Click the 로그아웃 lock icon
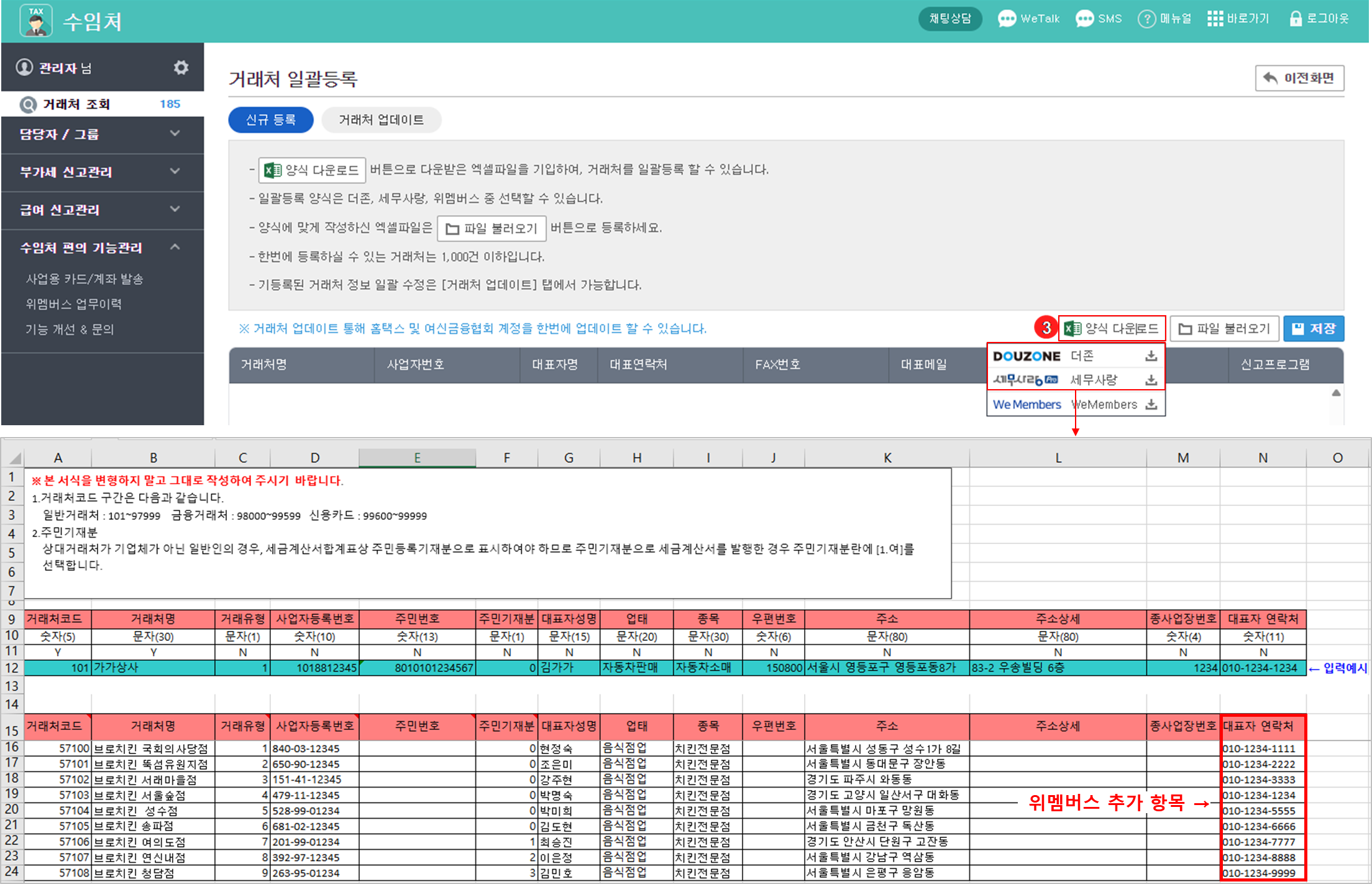This screenshot has height=884, width=1372. pos(1296,19)
